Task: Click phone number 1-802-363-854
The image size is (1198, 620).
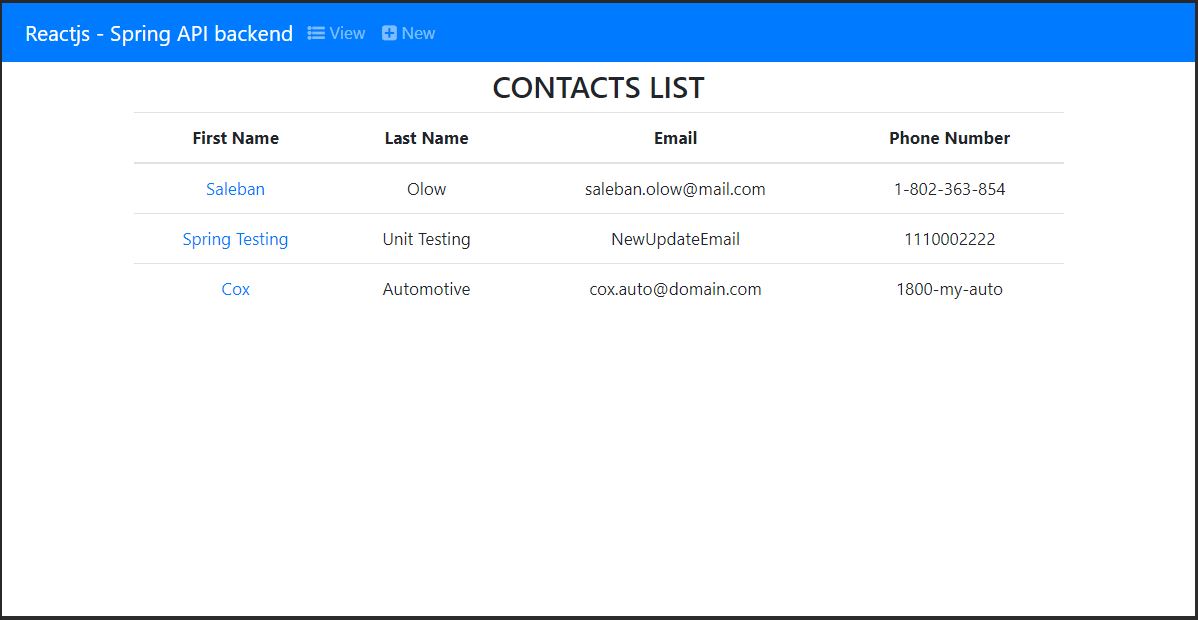Action: pos(950,189)
